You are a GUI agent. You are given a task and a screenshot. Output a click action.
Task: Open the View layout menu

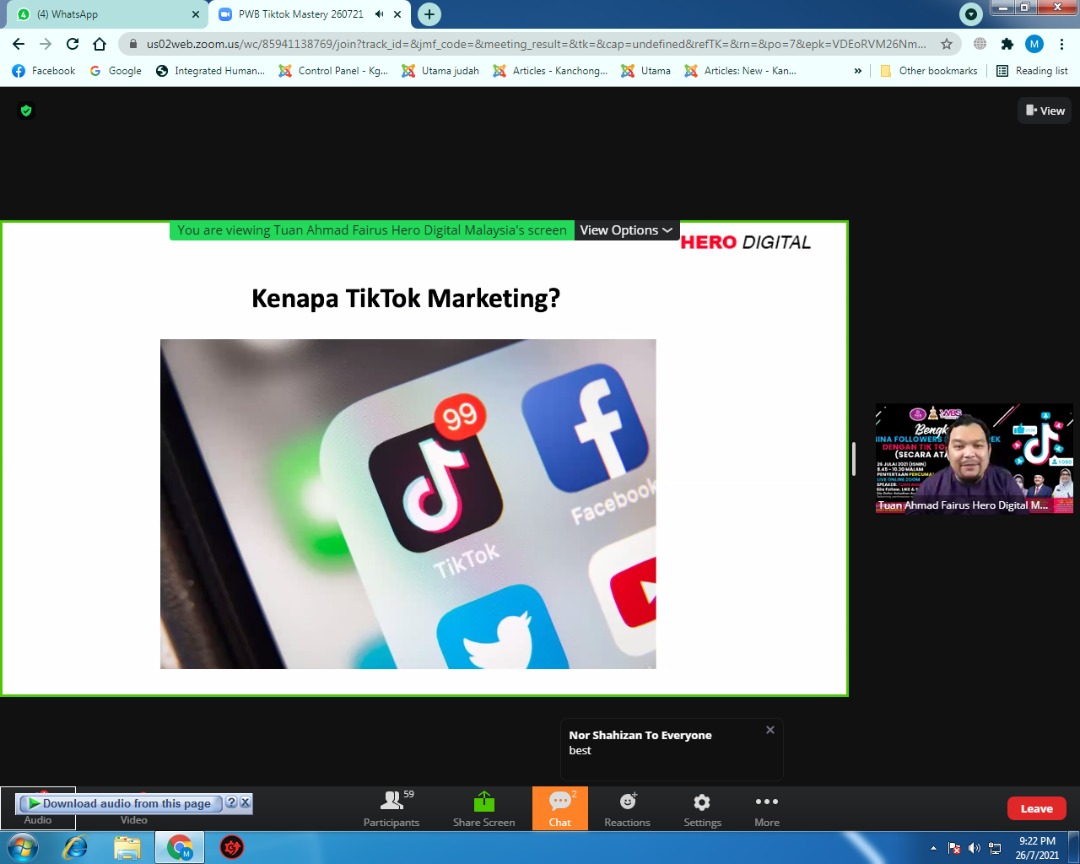(1045, 111)
